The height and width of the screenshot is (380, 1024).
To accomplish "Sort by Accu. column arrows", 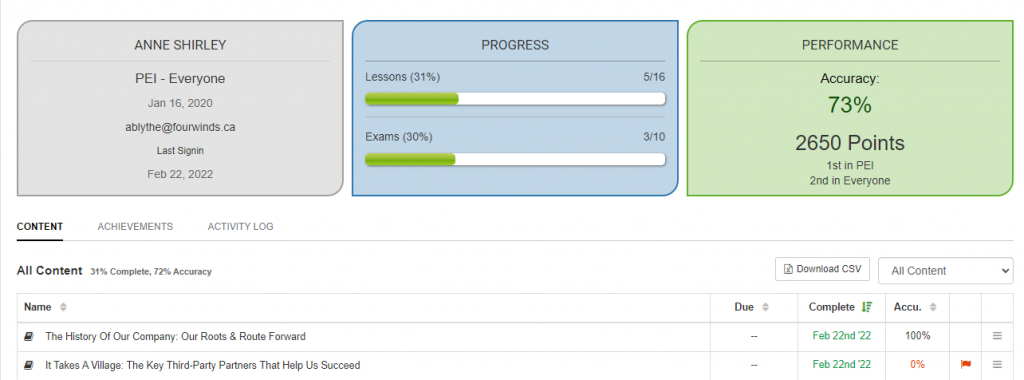I will pyautogui.click(x=934, y=307).
